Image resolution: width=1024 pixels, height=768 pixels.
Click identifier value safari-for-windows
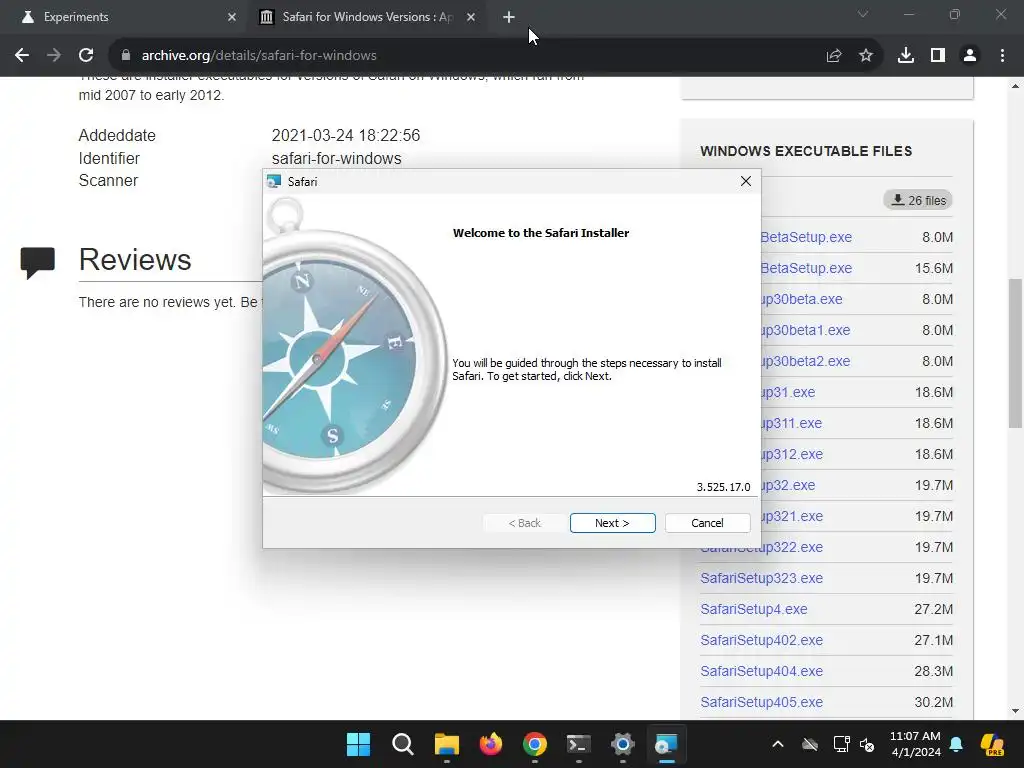tap(336, 159)
